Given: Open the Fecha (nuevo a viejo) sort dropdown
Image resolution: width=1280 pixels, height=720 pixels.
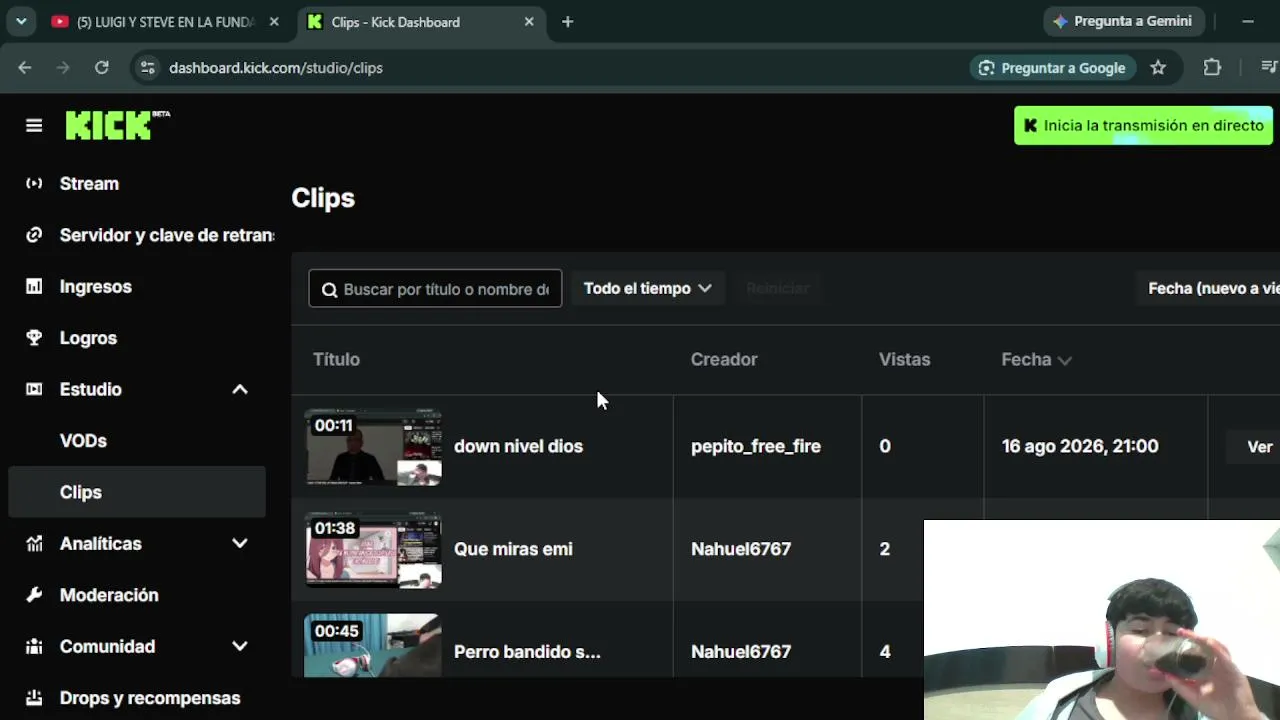Looking at the screenshot, I should pyautogui.click(x=1208, y=288).
